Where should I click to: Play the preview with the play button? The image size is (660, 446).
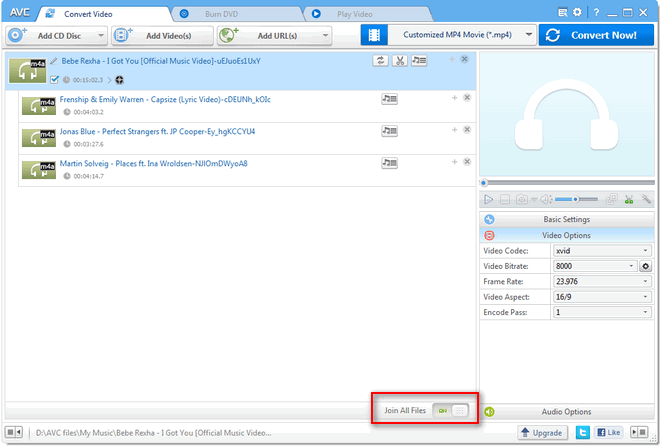(x=488, y=199)
